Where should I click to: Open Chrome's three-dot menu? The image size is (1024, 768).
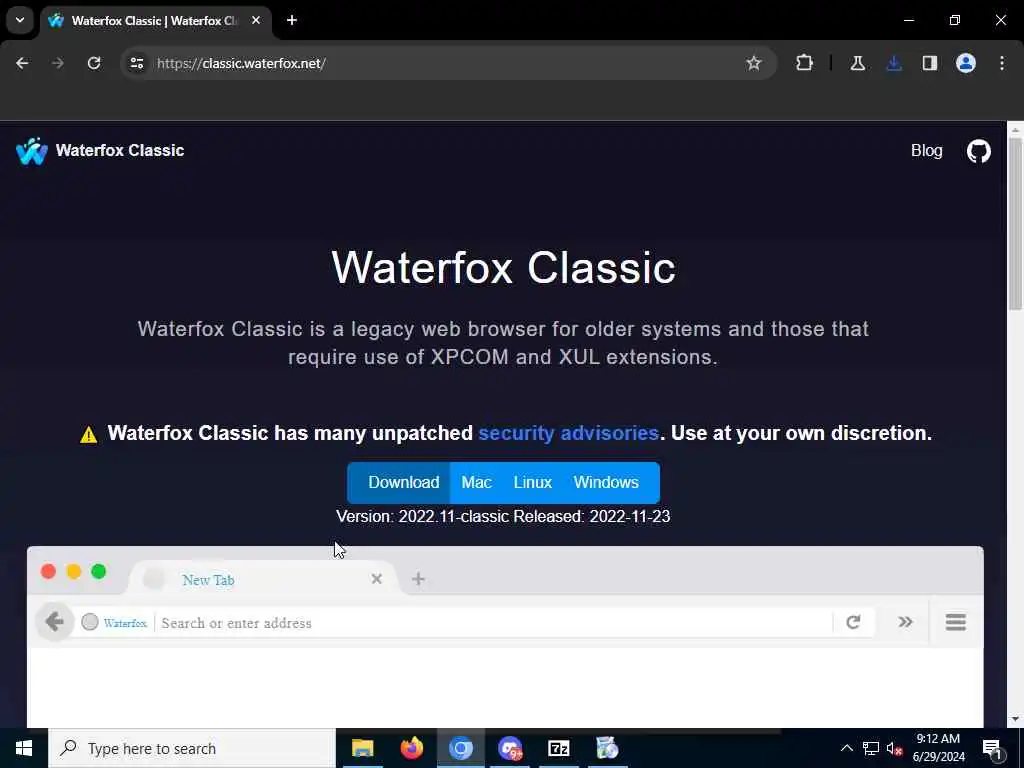click(1002, 63)
